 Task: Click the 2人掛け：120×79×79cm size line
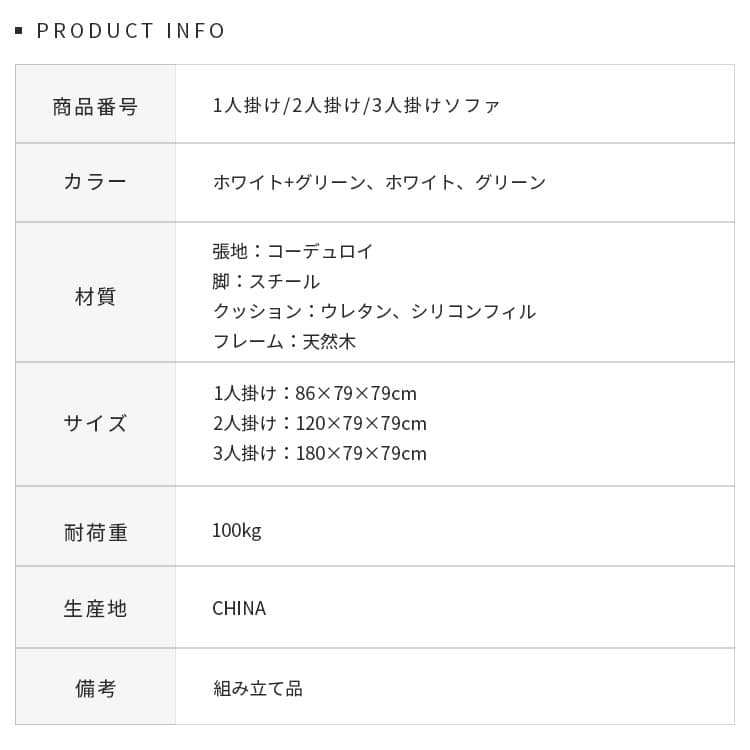319,423
